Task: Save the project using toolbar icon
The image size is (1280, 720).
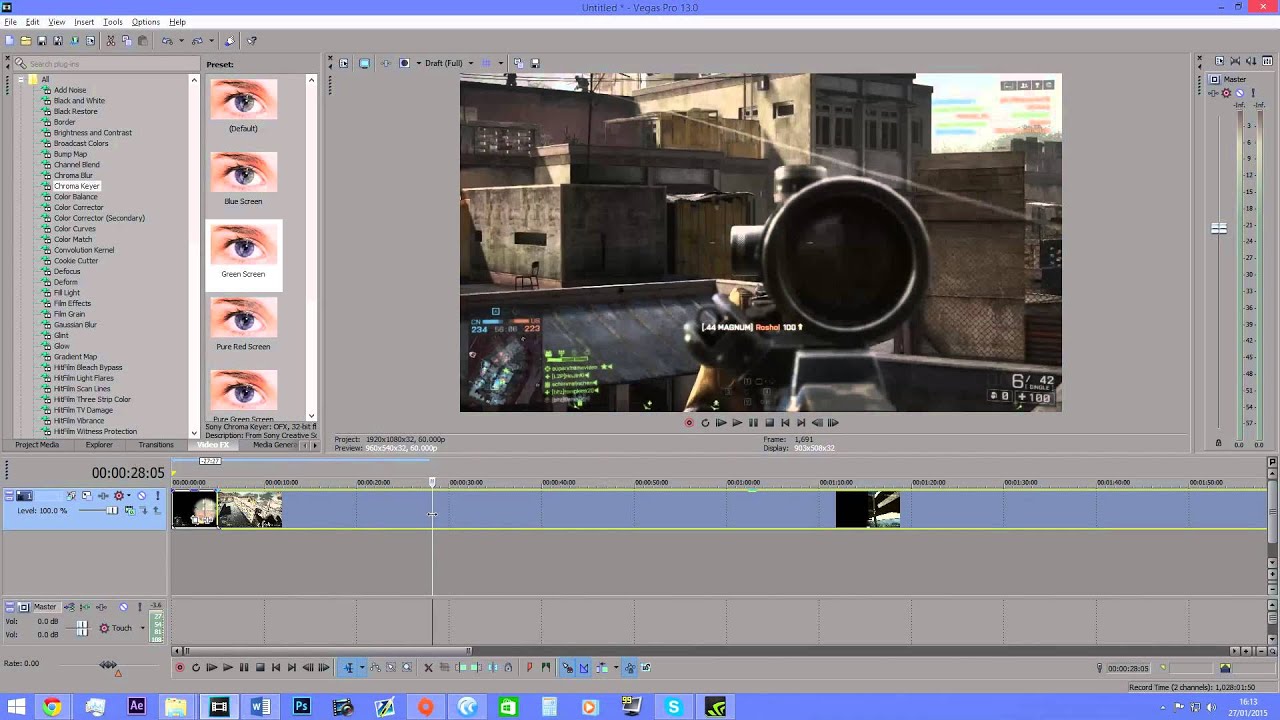Action: 42,41
